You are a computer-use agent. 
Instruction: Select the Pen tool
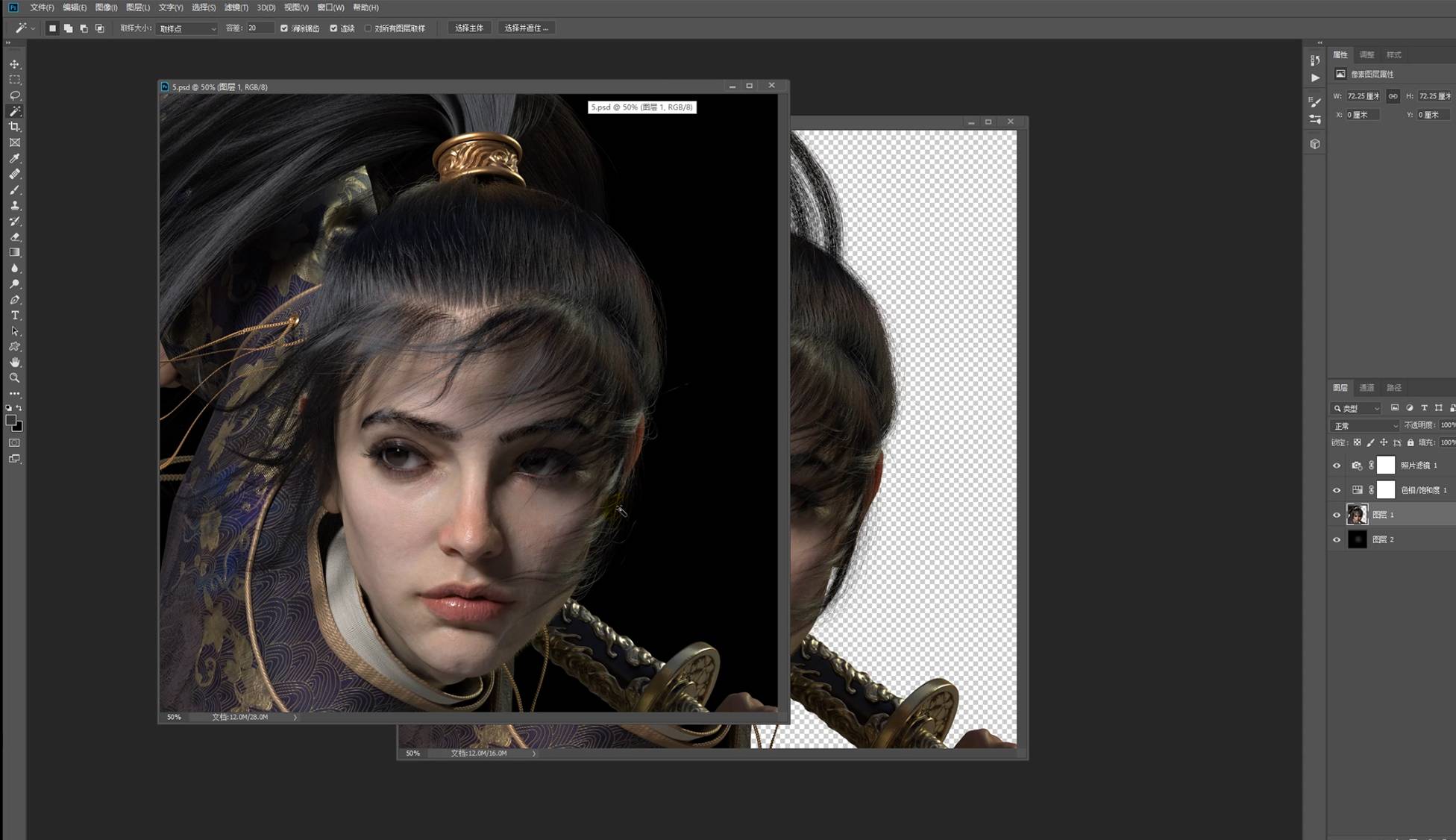pyautogui.click(x=14, y=300)
